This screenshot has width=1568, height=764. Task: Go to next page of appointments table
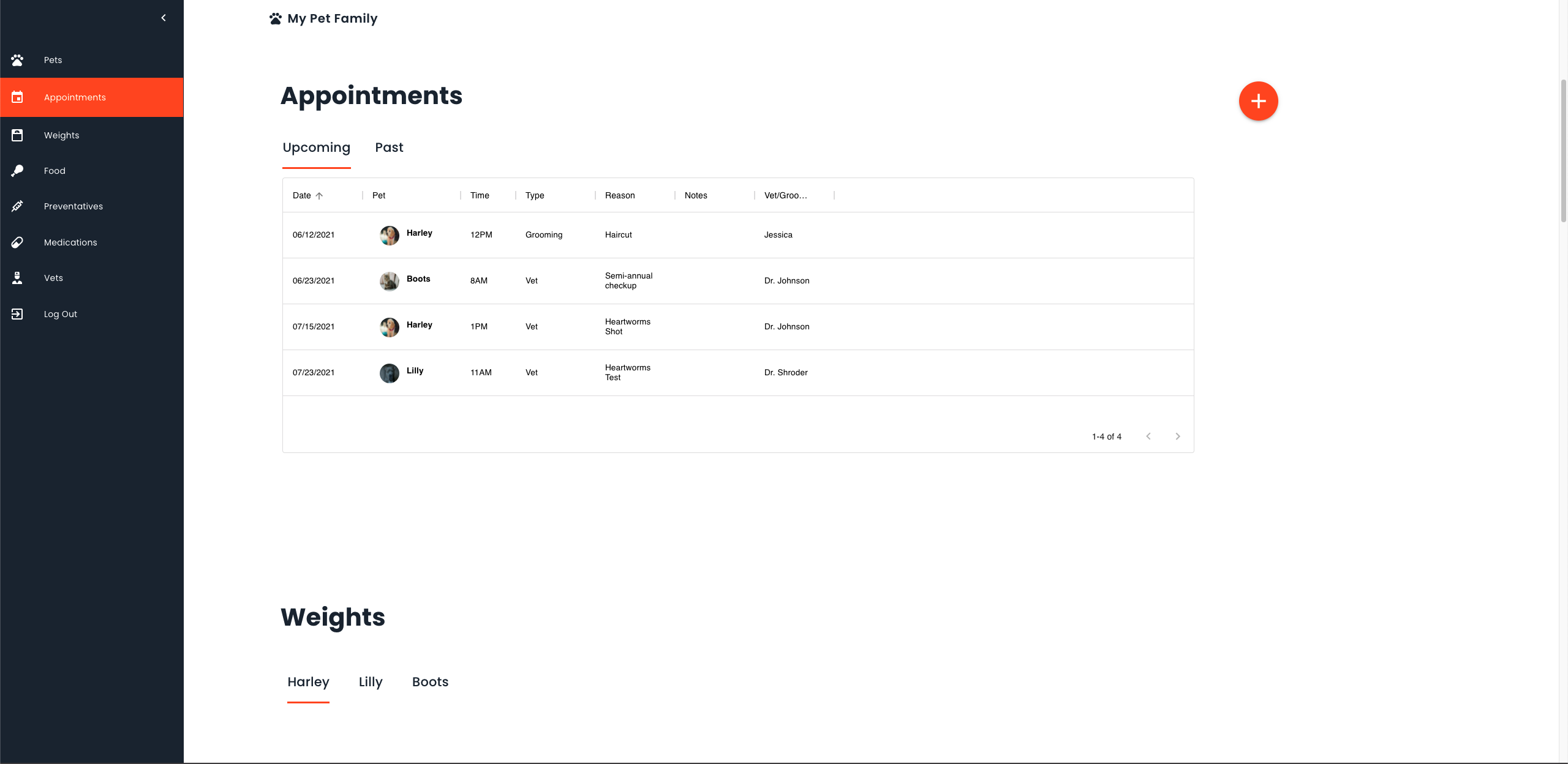[1178, 436]
